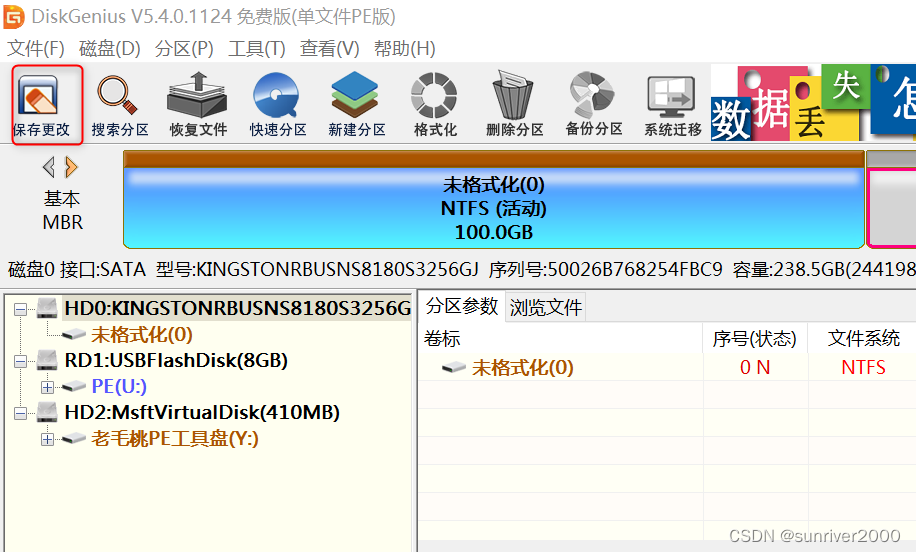Screen dimensions: 916x552
Task: Select RD1:USBFlashDisk(8GB) in the tree
Action: (x=176, y=360)
